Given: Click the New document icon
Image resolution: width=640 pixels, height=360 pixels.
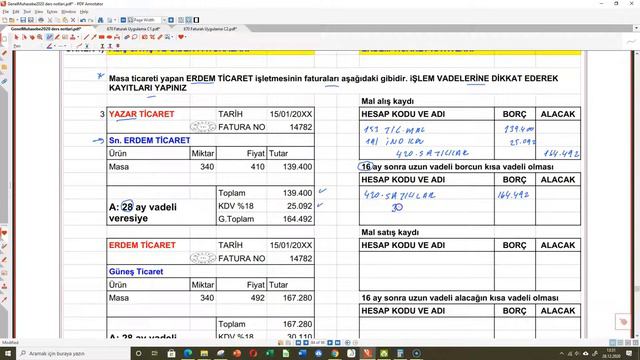Looking at the screenshot, I should [x=5, y=20].
